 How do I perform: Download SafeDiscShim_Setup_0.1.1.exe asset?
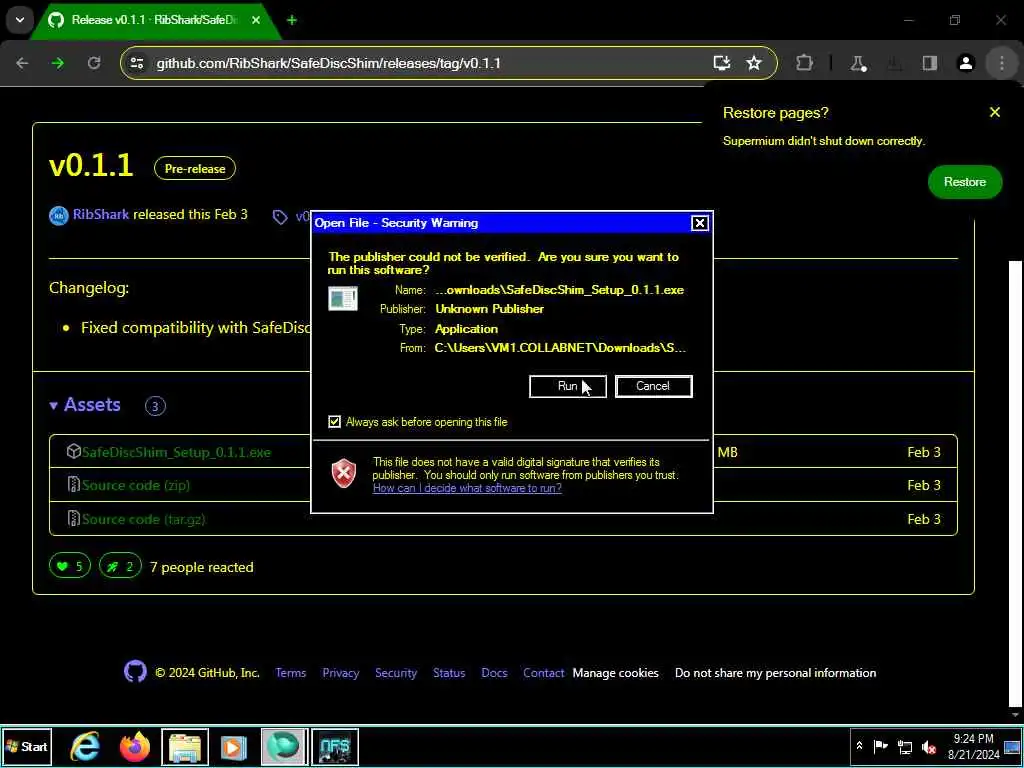[x=176, y=452]
